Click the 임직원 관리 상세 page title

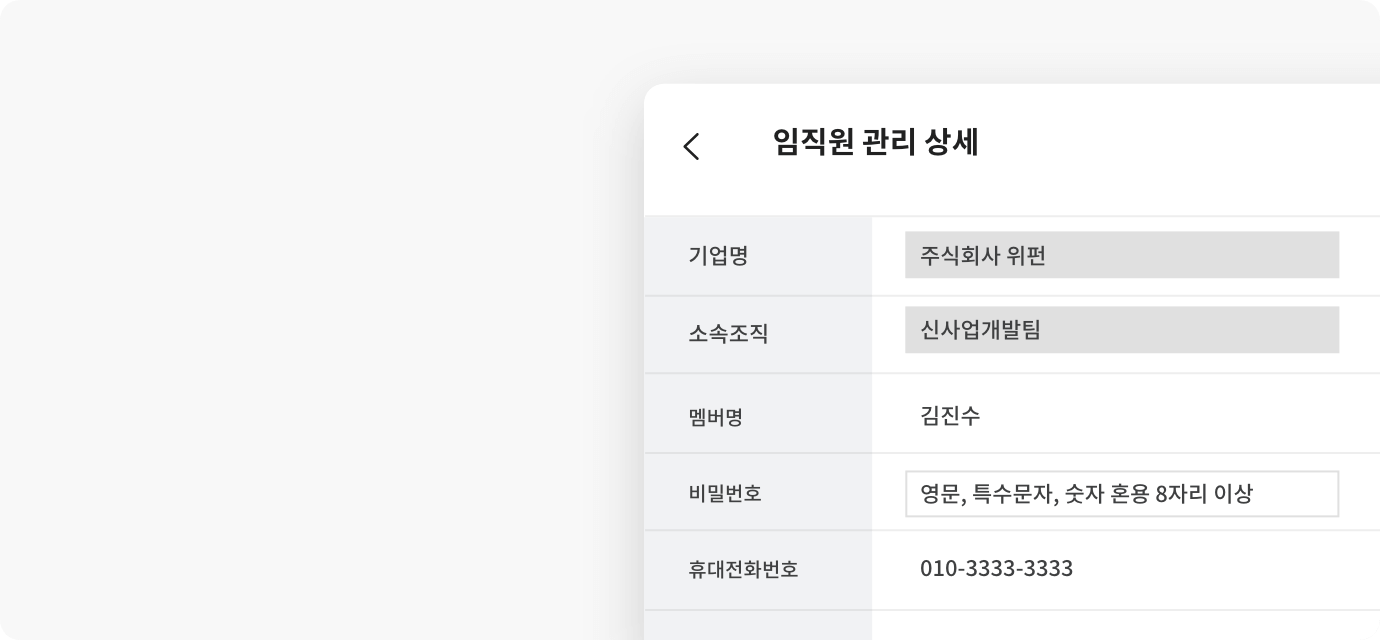click(x=875, y=142)
